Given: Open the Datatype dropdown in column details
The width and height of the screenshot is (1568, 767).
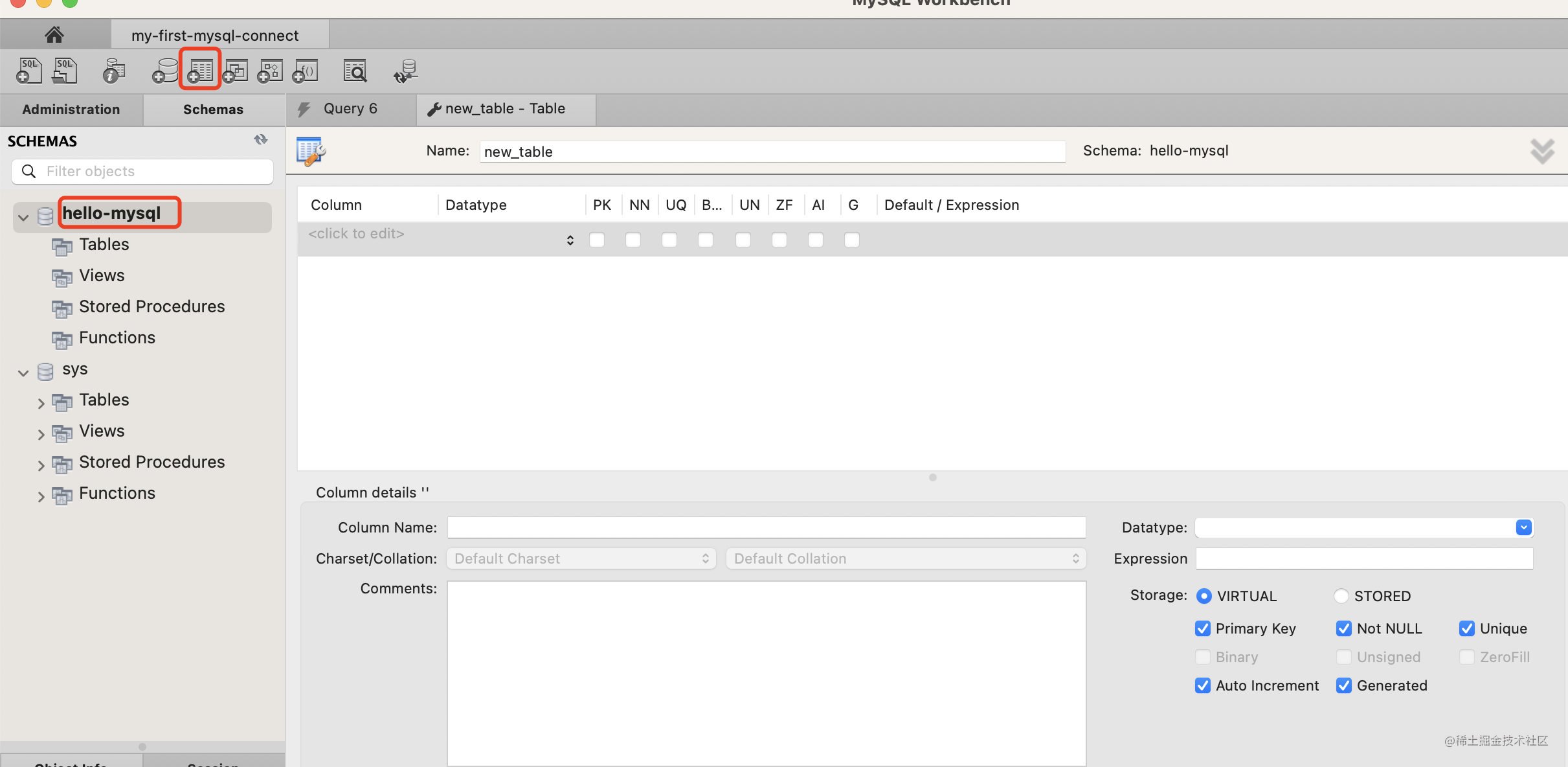Looking at the screenshot, I should point(1523,527).
